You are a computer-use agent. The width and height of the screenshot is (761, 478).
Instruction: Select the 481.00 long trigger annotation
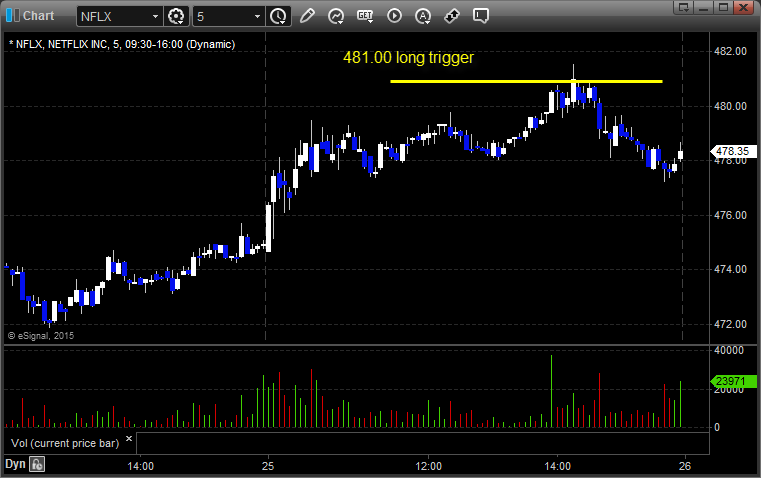tap(408, 58)
